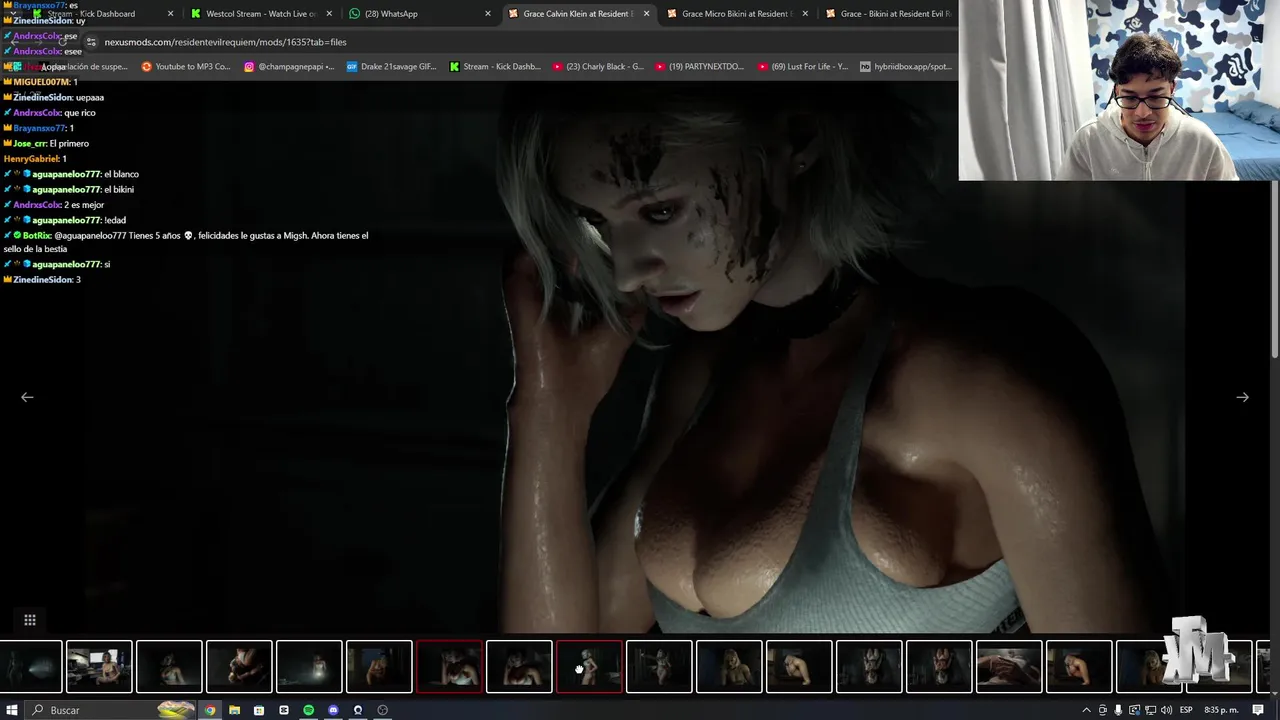Screen dimensions: 1280x720
Task: Close the Grace Micro Bikini tab
Action: 805,14
